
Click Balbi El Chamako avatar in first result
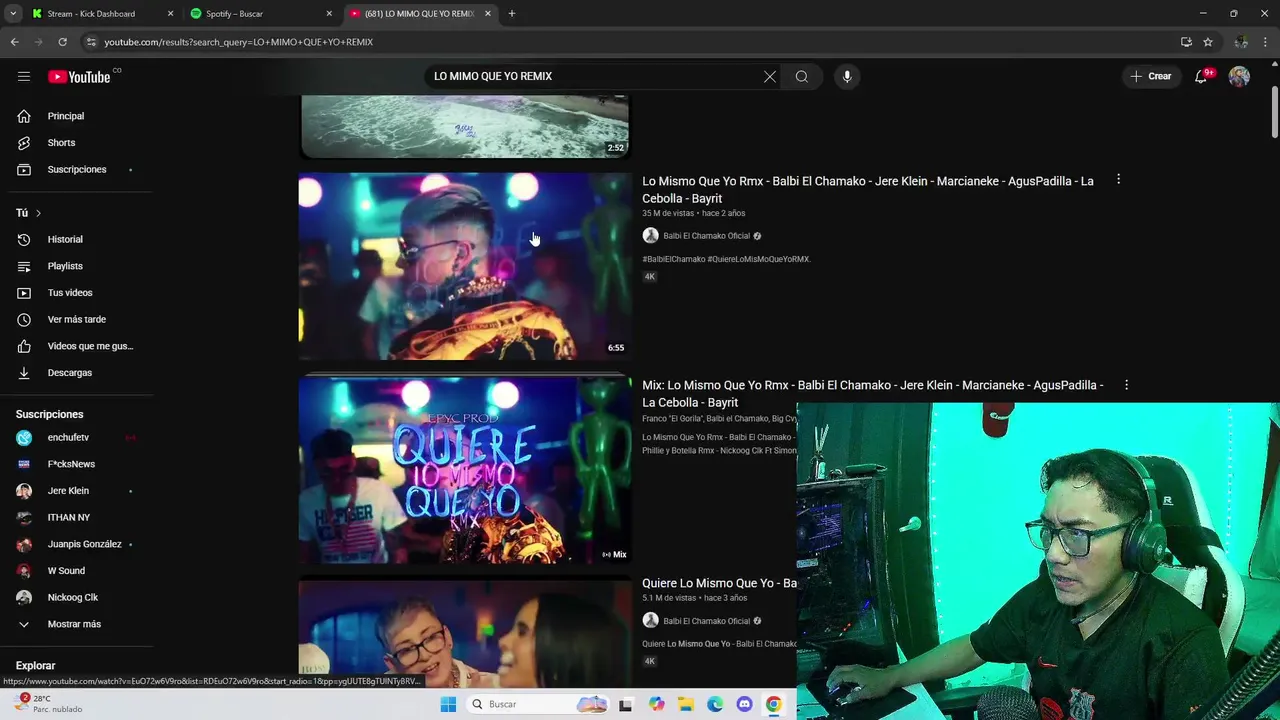[x=650, y=236]
